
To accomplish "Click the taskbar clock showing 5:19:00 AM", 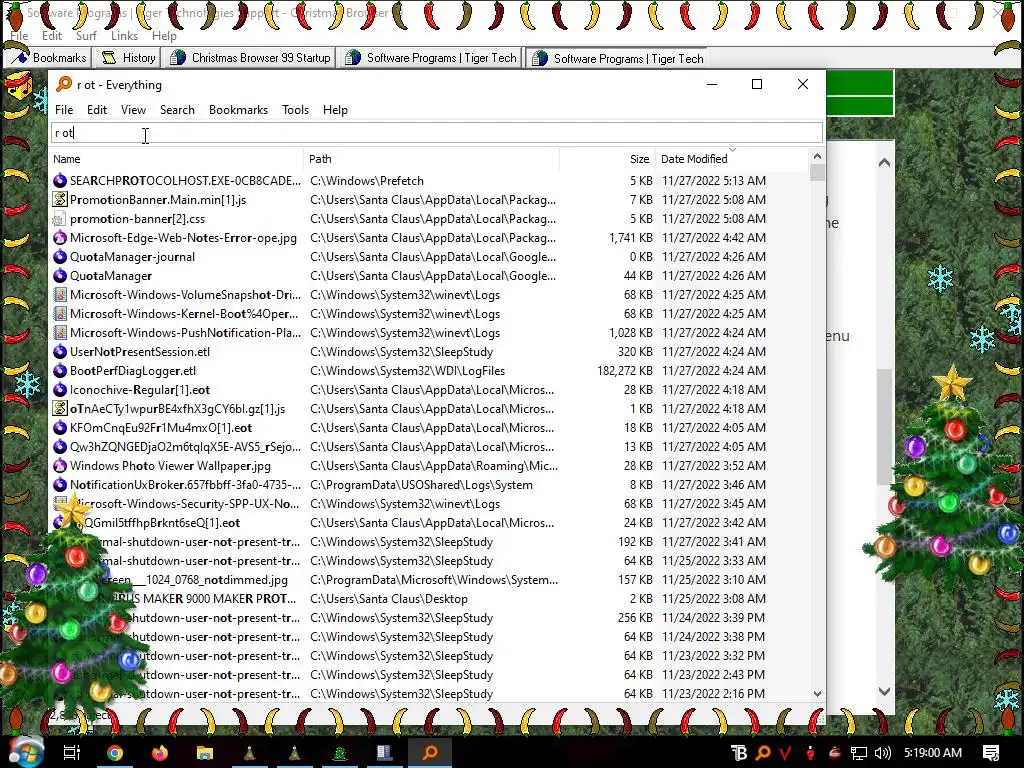I will pyautogui.click(x=933, y=753).
